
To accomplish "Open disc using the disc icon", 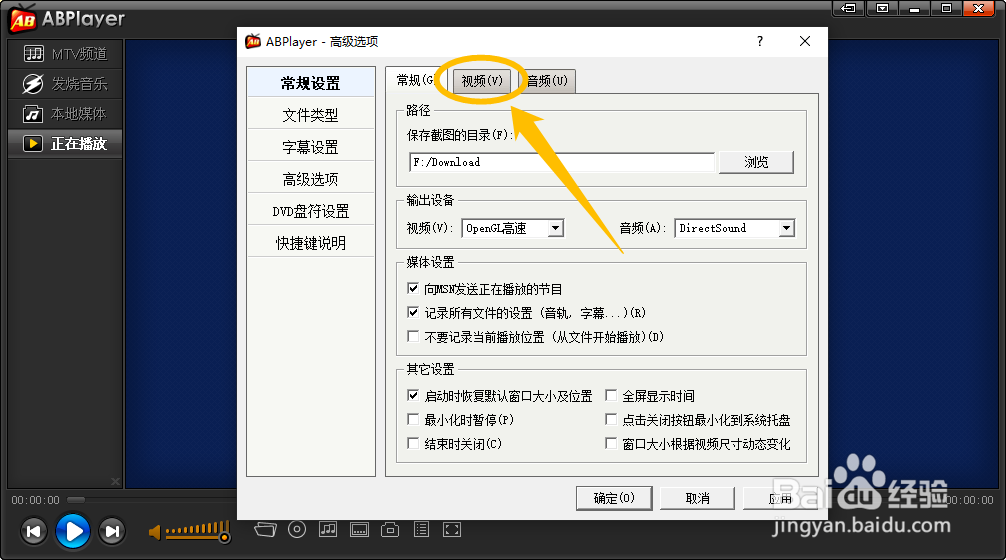I will [296, 529].
